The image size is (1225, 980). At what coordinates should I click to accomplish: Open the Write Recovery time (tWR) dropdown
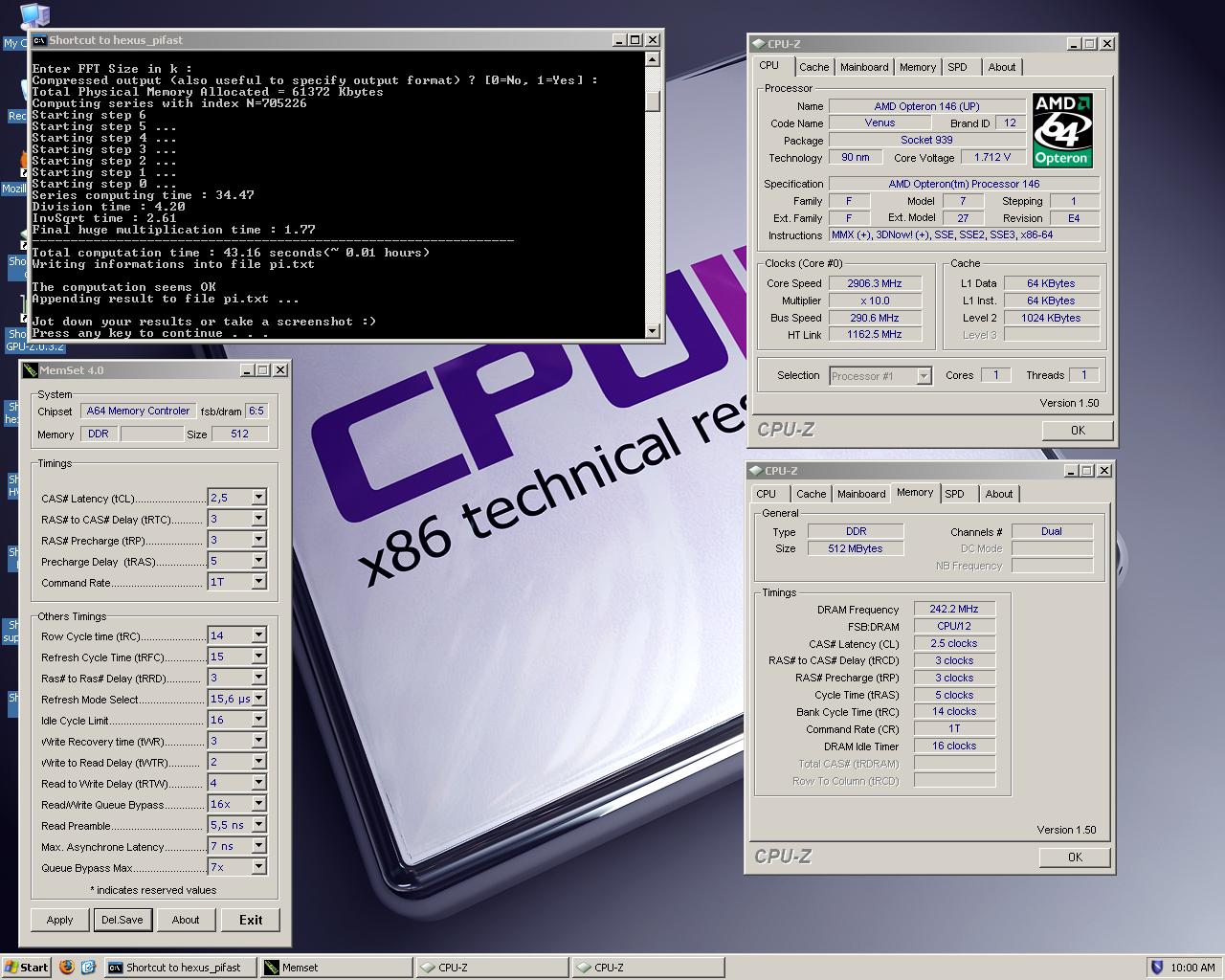click(x=258, y=740)
